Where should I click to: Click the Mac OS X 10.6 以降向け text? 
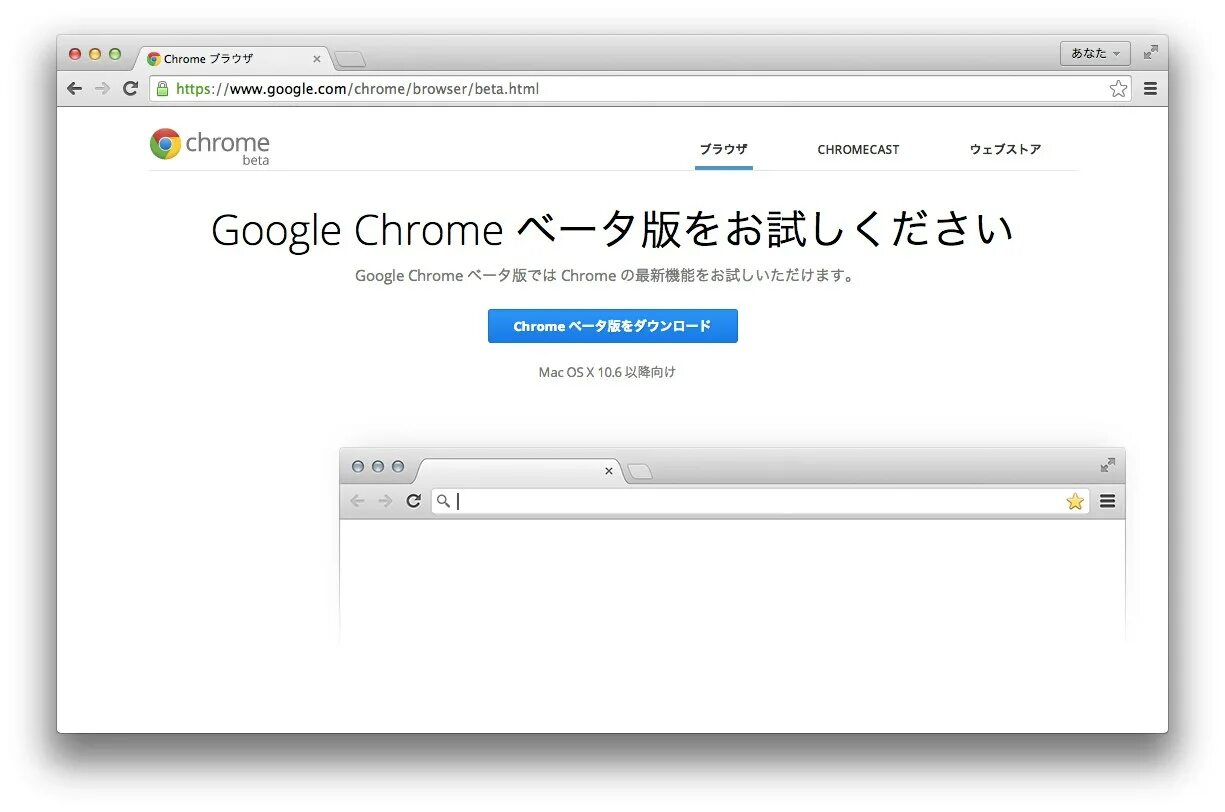[x=607, y=372]
